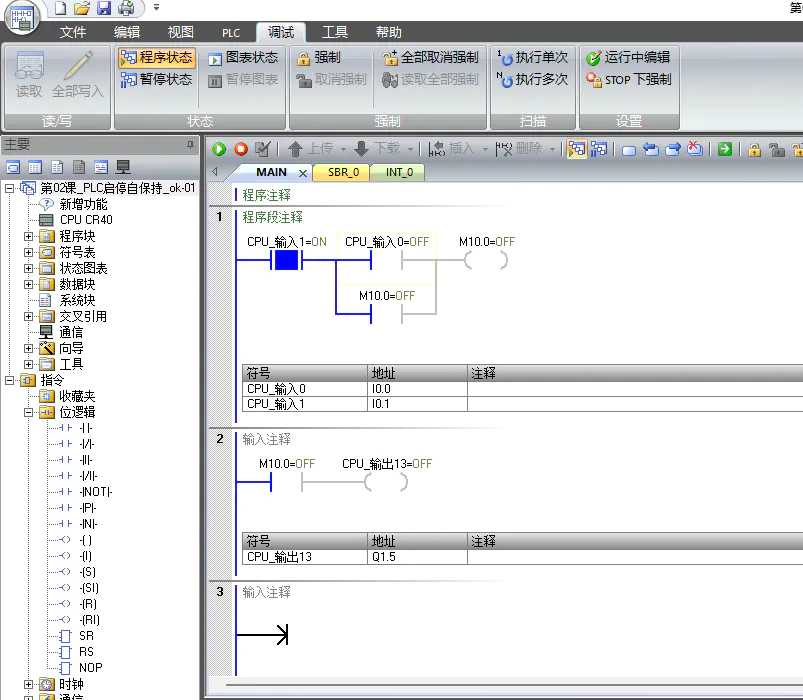The height and width of the screenshot is (700, 803).
Task: Click the I0.0 address cell
Action: (417, 389)
